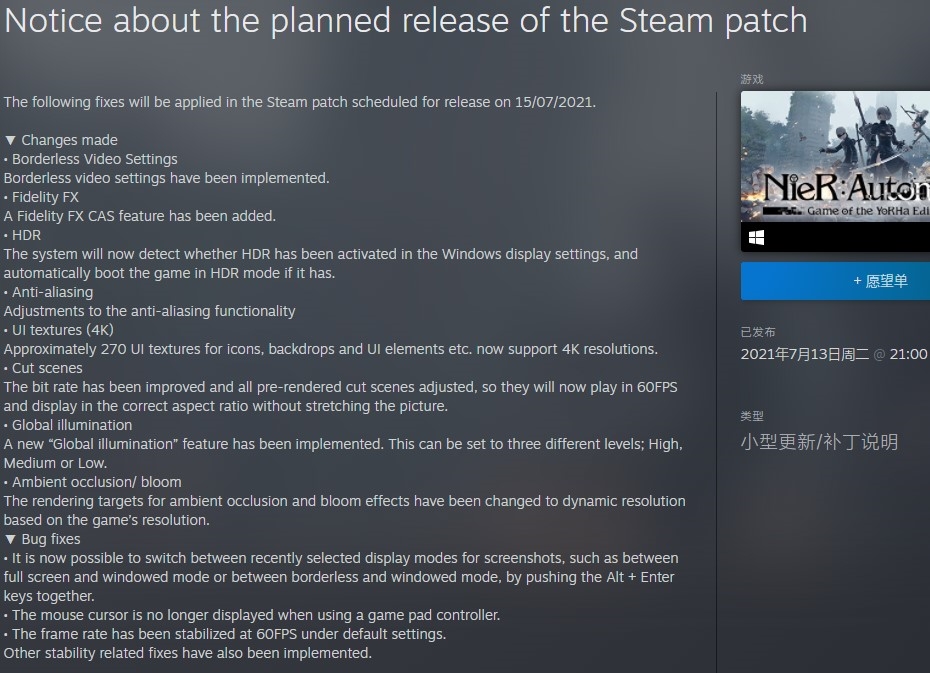Click the Borderless Video Settings bullet heading

pos(94,159)
